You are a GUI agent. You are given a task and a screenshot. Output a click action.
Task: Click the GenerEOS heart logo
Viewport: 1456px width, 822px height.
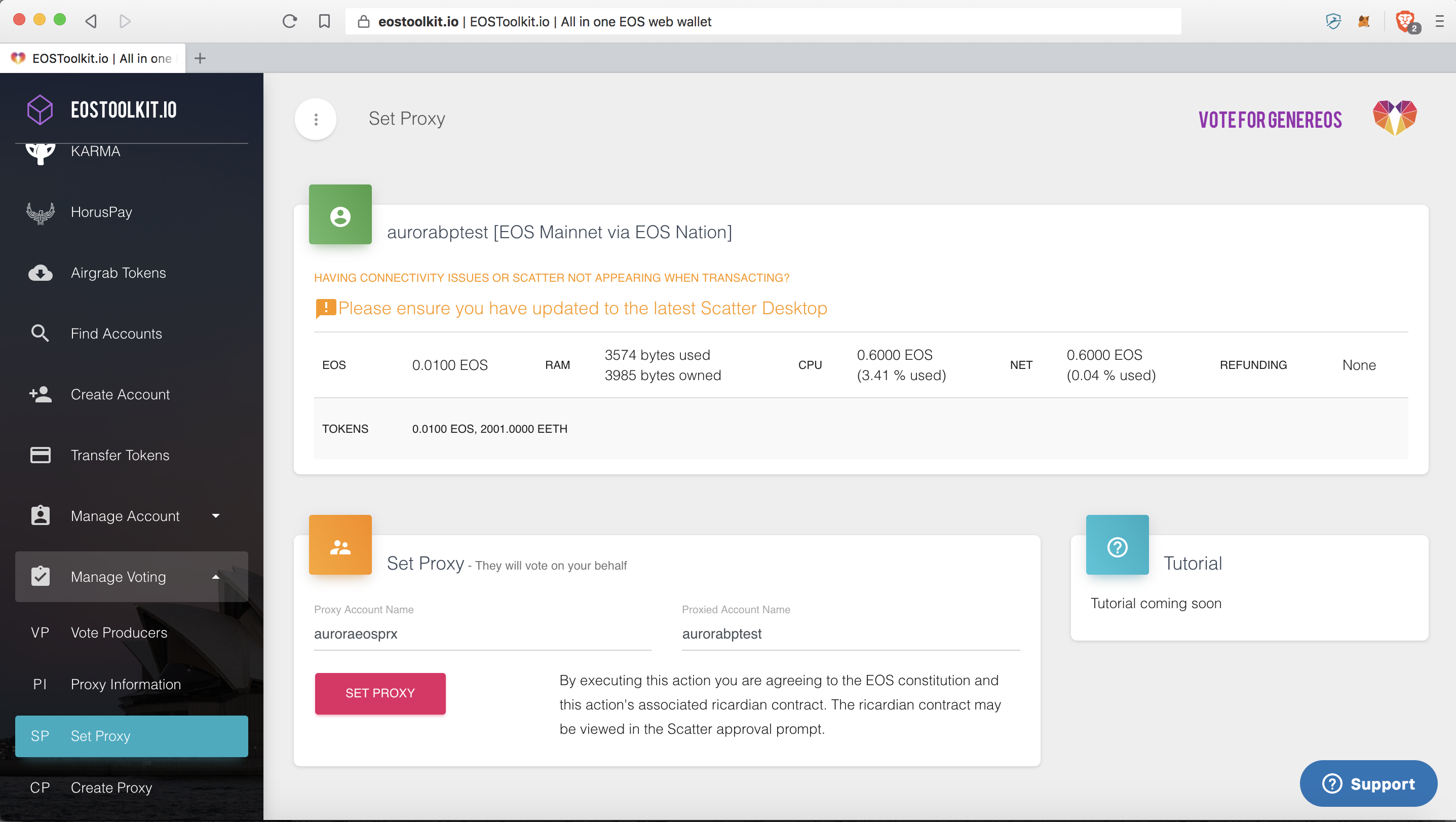click(x=1395, y=118)
